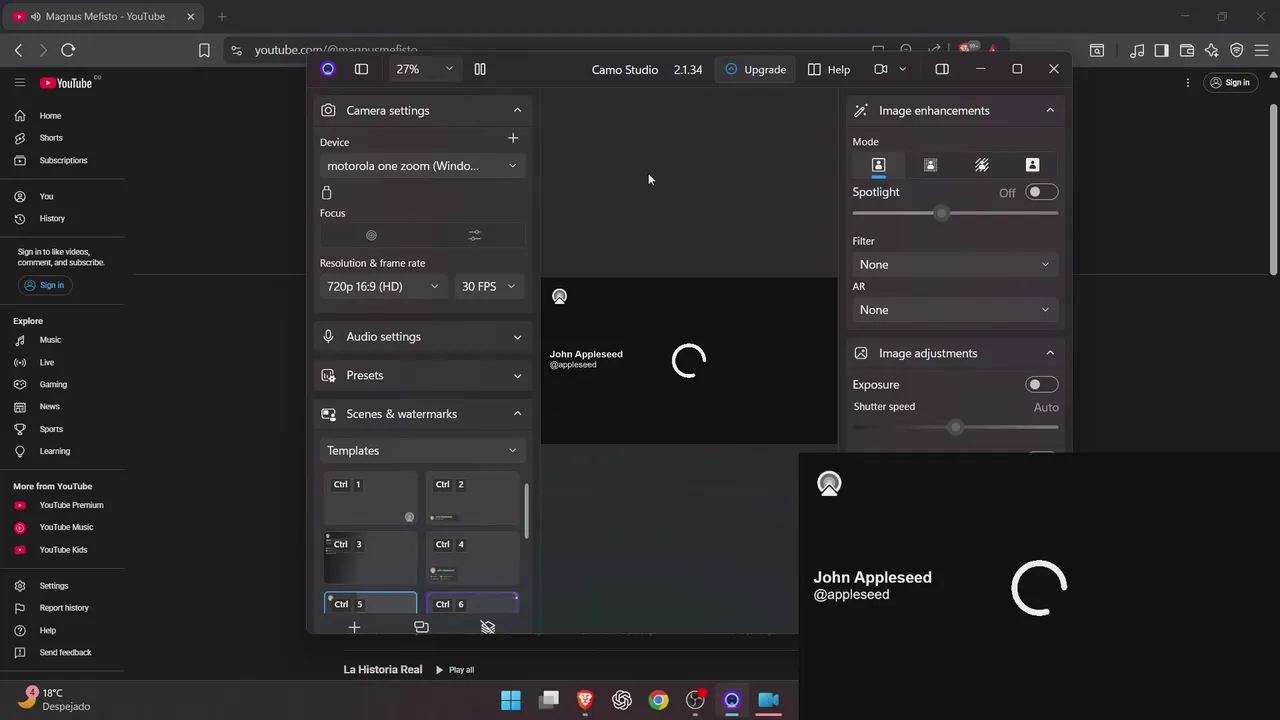1280x720 pixels.
Task: Select the auto focus target icon
Action: 371,235
